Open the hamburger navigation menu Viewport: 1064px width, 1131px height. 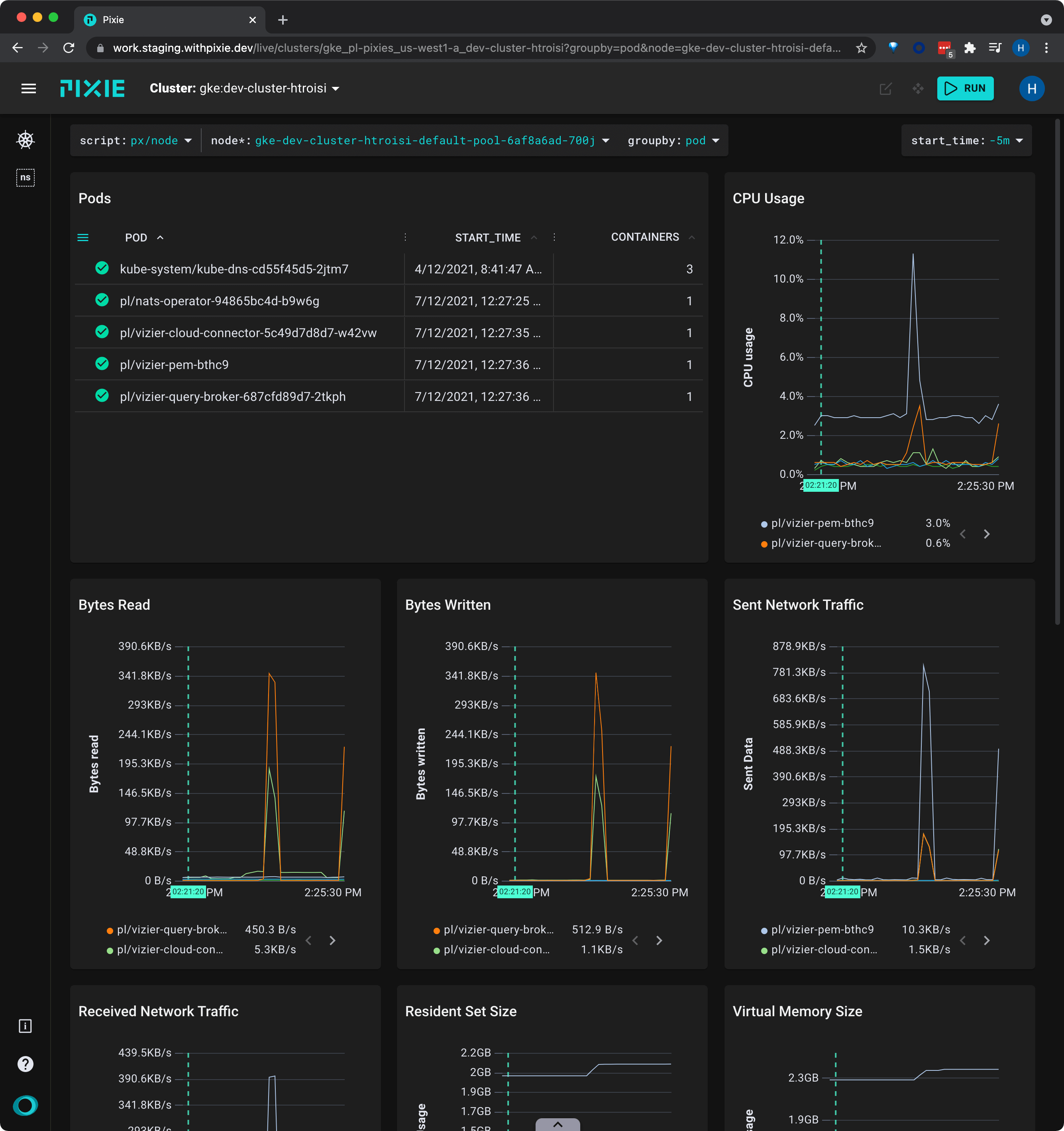[x=28, y=88]
